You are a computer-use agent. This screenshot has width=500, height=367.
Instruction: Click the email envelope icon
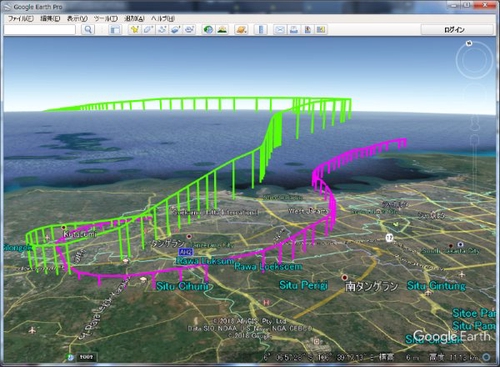coord(280,30)
